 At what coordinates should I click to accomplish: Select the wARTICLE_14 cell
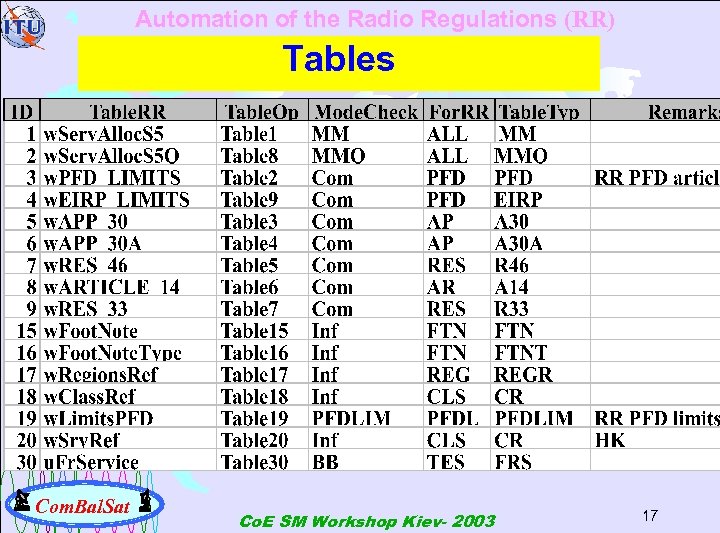click(x=128, y=287)
